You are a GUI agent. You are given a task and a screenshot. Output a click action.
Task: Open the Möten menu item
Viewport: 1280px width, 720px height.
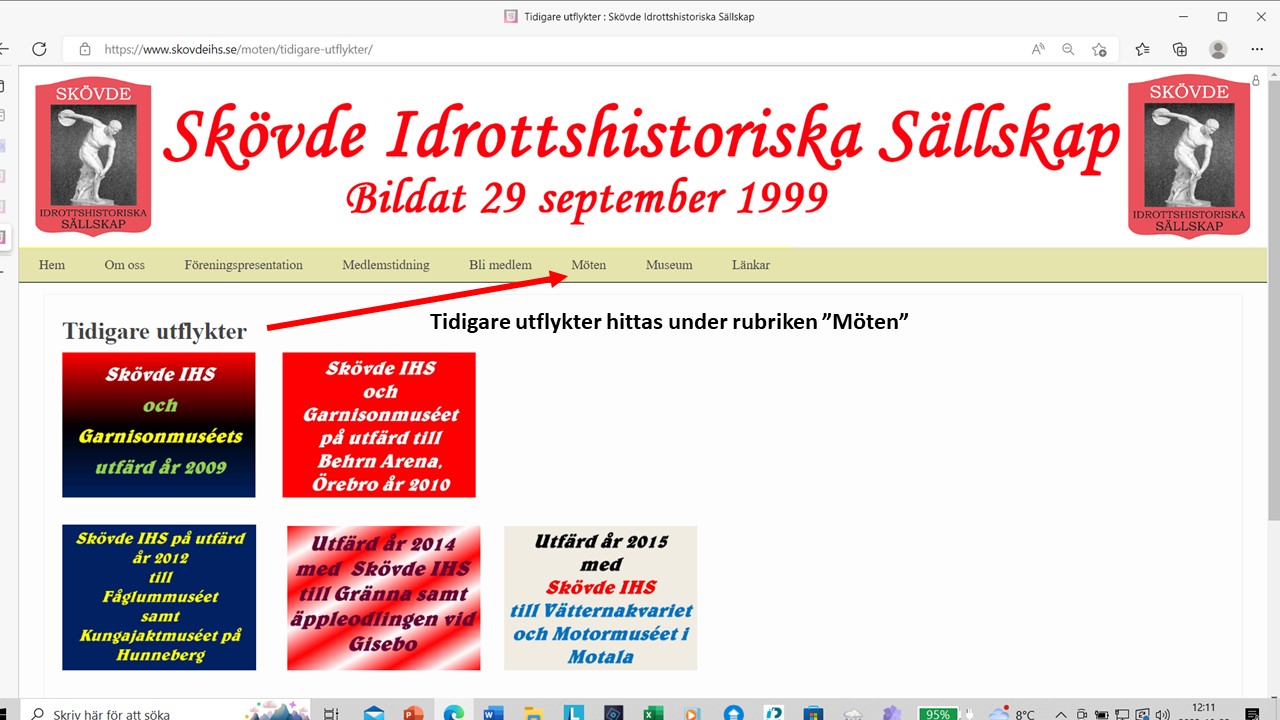589,265
